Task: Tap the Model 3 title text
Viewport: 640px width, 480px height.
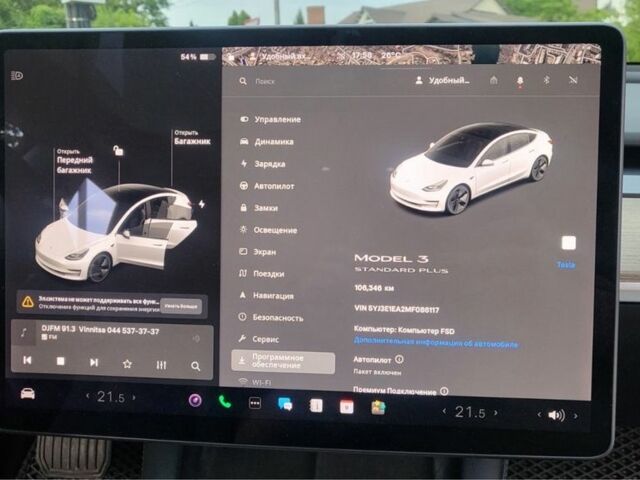Action: pos(391,258)
